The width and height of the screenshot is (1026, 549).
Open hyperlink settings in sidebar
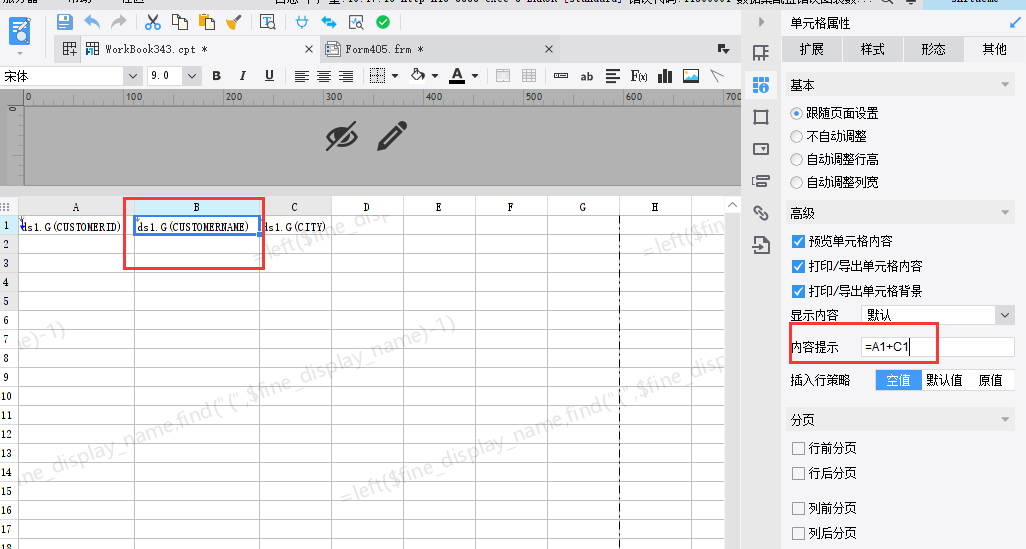click(x=760, y=213)
